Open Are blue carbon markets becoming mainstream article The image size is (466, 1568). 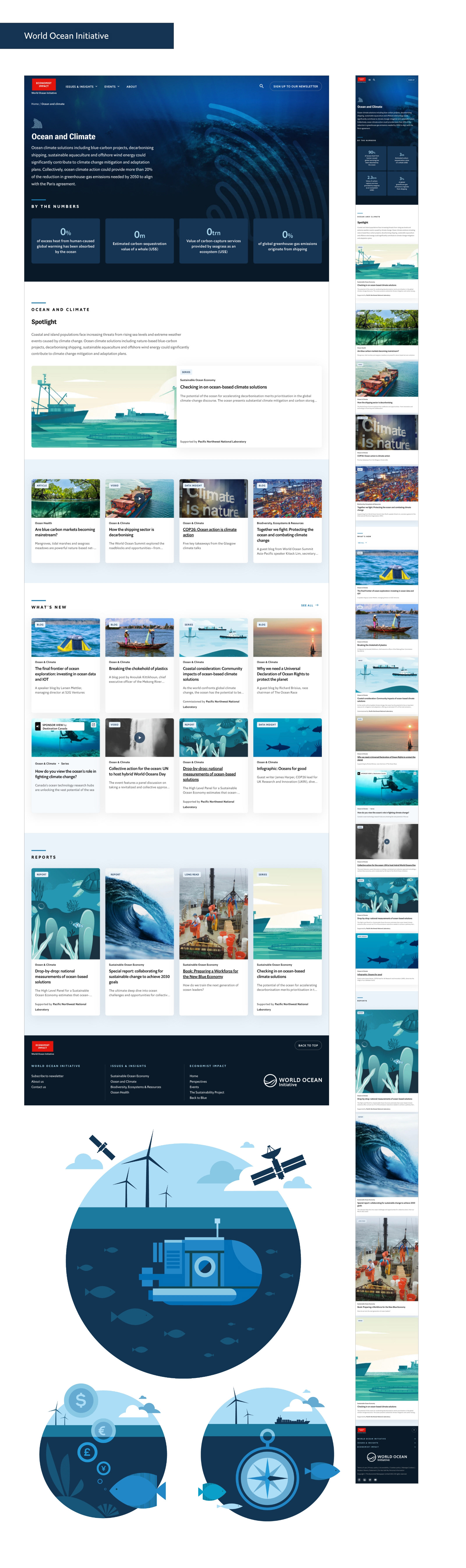(x=65, y=532)
